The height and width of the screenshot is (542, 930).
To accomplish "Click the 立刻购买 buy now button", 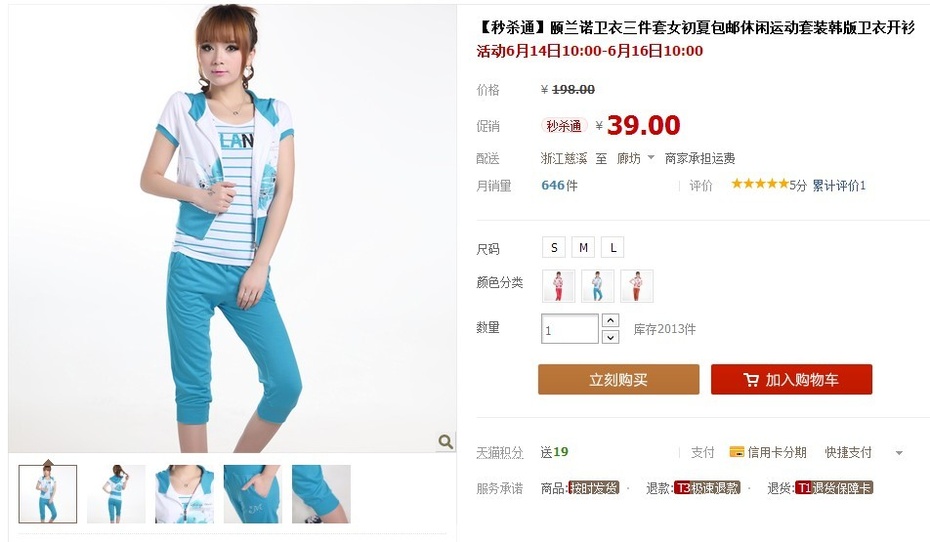I will coord(619,380).
